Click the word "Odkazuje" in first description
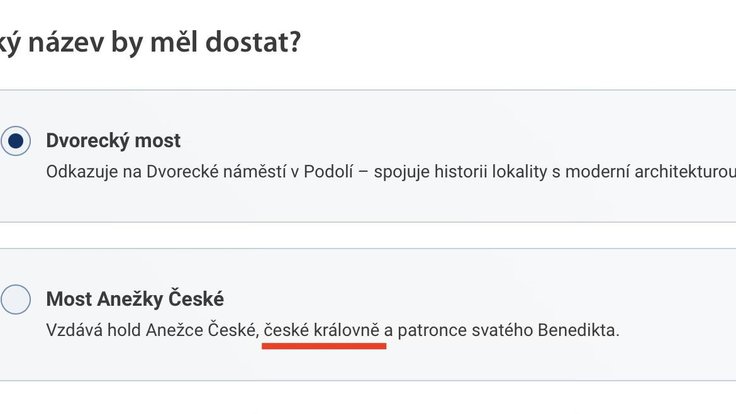Screen dimensions: 736x414 click(x=79, y=171)
